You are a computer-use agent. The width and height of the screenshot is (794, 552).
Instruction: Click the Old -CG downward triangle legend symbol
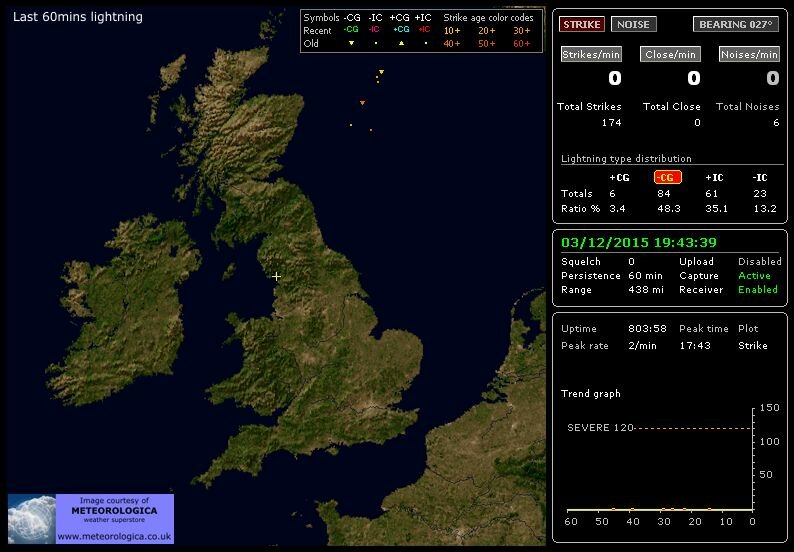[x=351, y=44]
